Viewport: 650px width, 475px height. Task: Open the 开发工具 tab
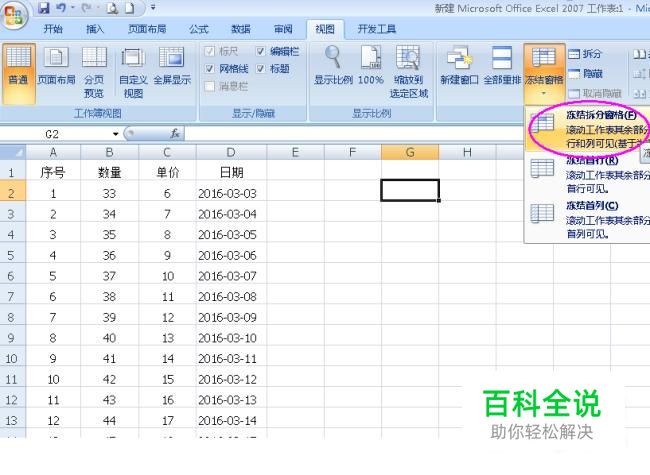coord(377,29)
